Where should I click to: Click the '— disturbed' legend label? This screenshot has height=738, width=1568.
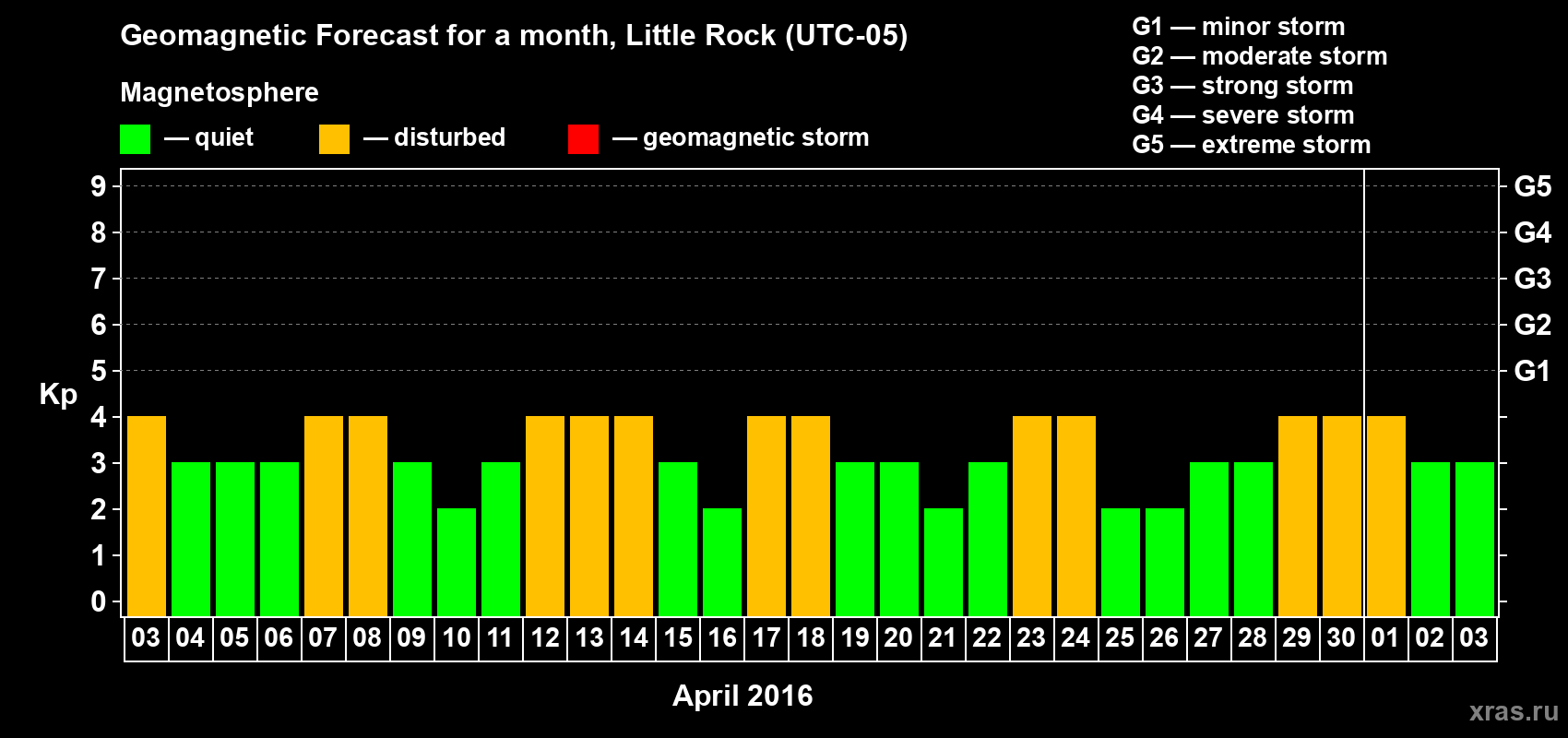click(434, 137)
